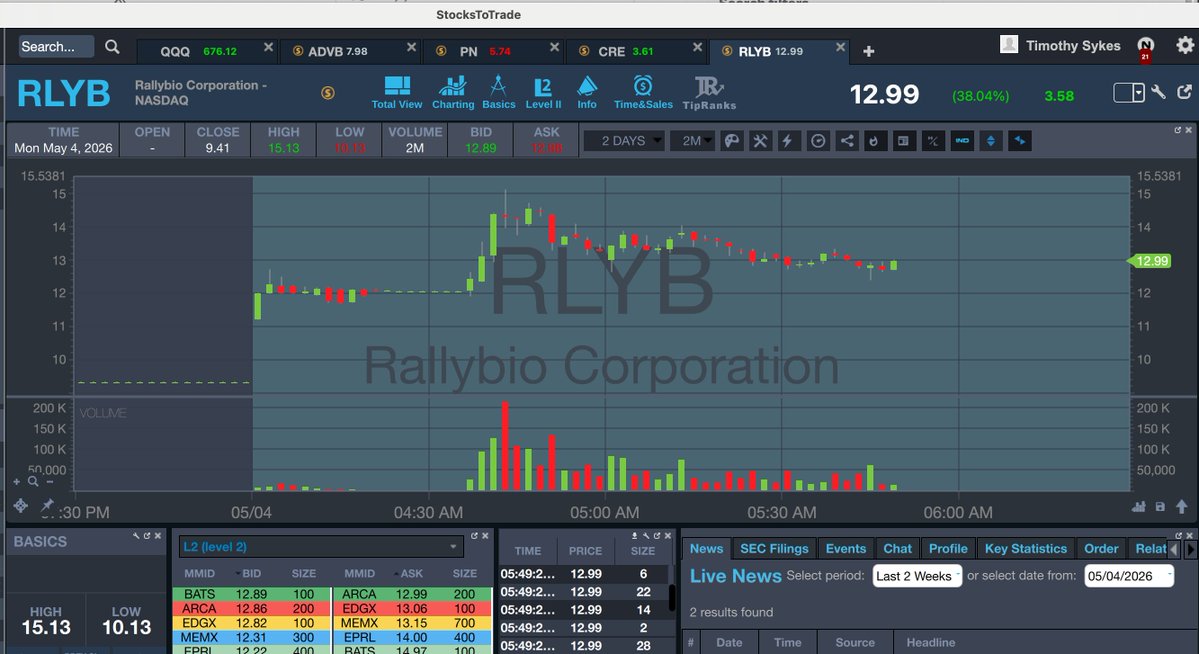This screenshot has width=1199, height=654.
Task: Toggle the blue horizontal arrows button
Action: click(x=1019, y=141)
